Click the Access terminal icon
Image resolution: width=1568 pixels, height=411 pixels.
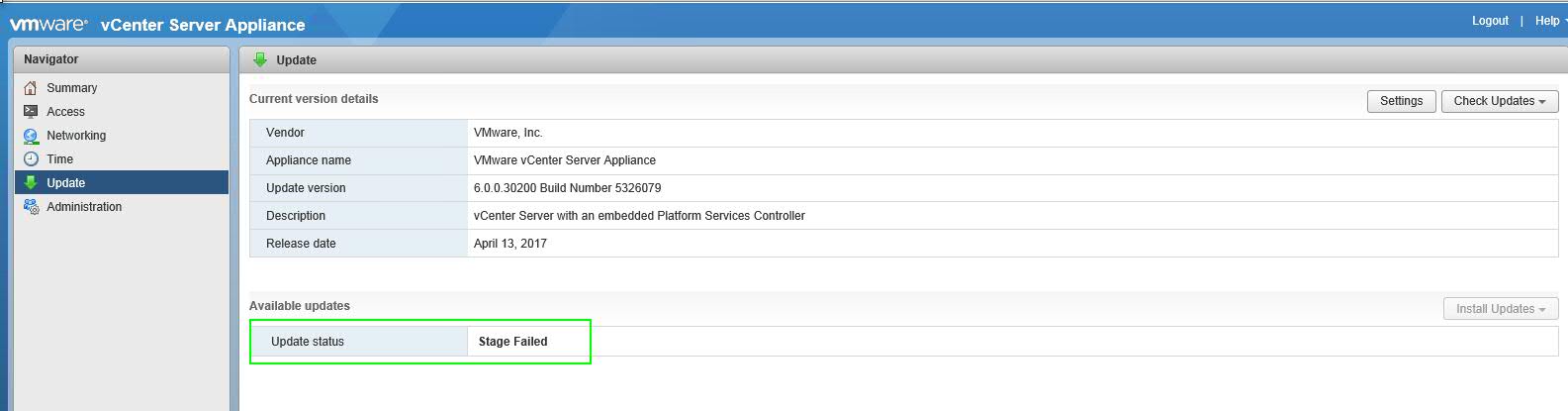31,112
